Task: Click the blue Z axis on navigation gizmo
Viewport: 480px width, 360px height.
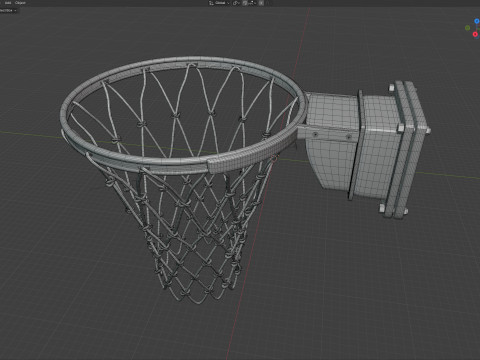Action: point(477,21)
